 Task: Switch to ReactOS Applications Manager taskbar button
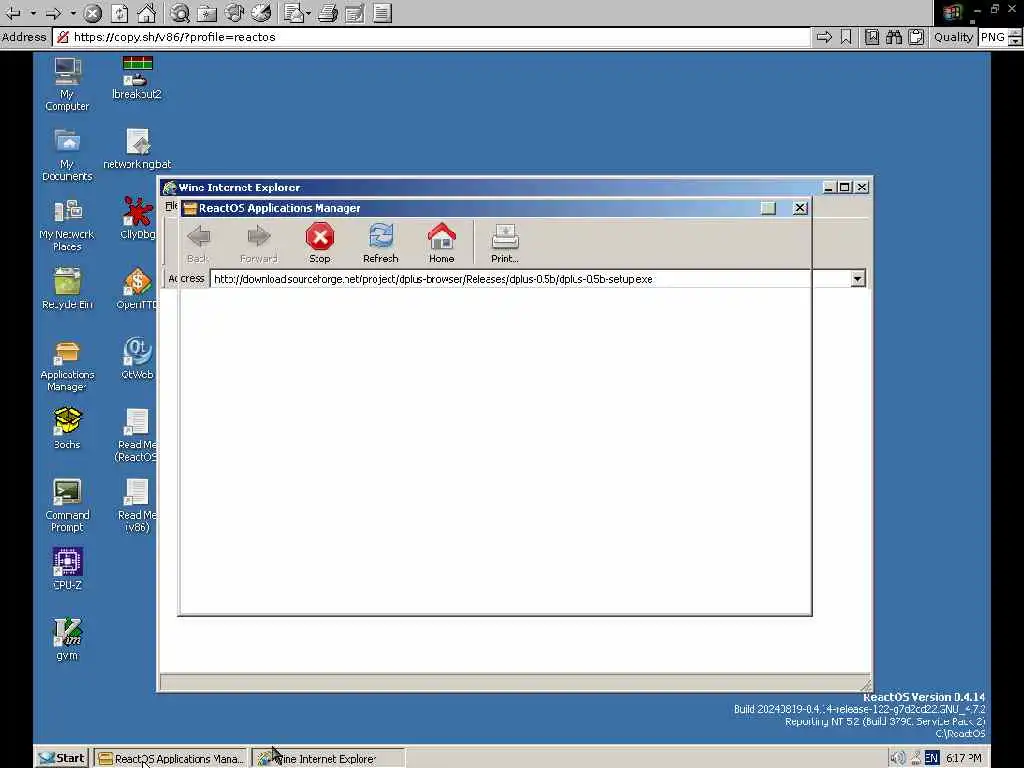pyautogui.click(x=171, y=758)
